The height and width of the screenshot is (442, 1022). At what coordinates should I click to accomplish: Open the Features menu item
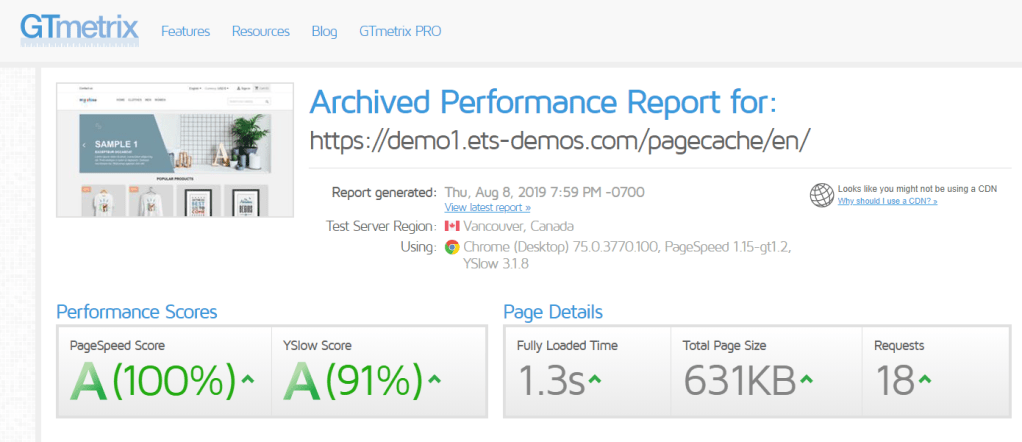[186, 31]
